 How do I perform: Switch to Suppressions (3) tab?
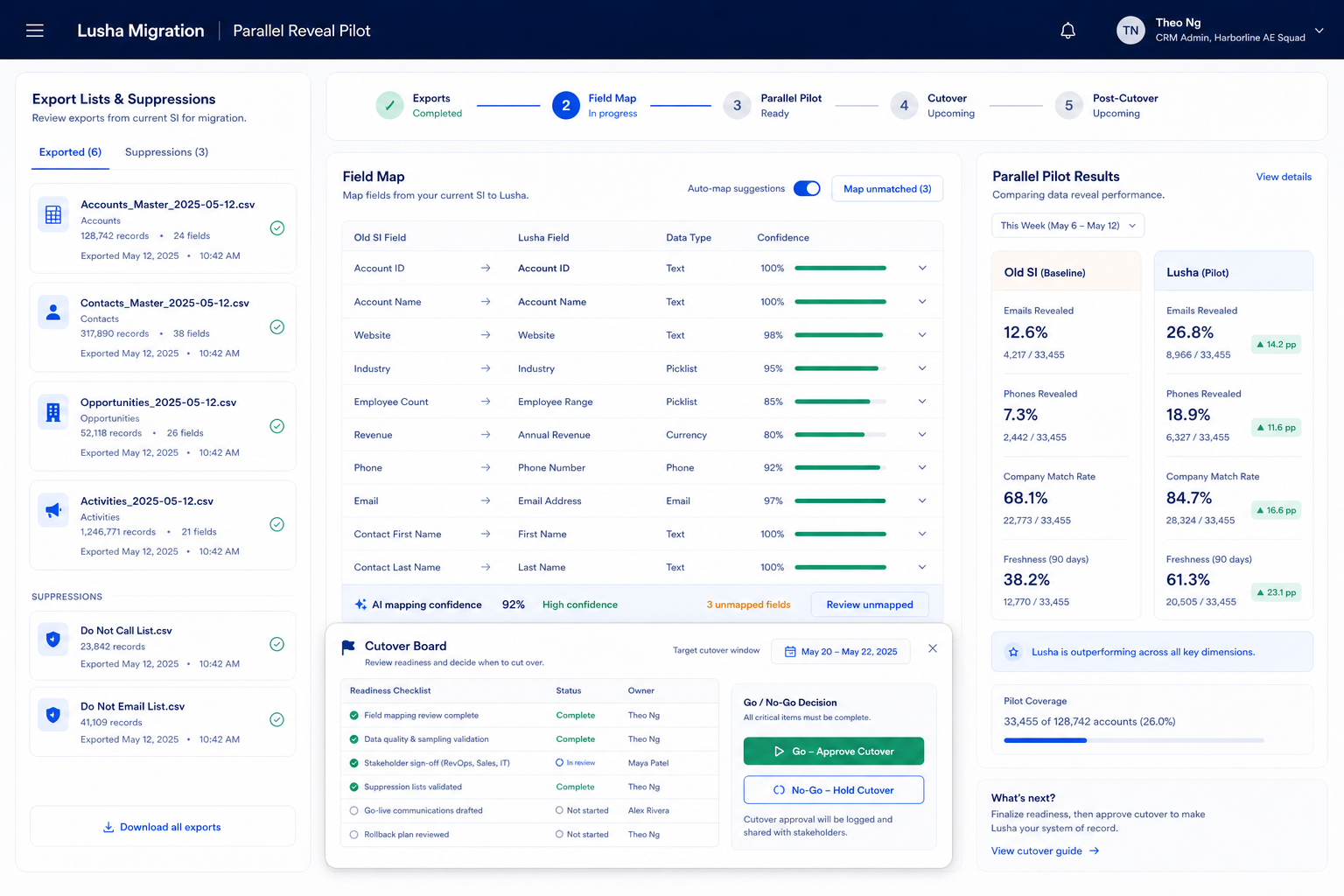click(x=166, y=152)
